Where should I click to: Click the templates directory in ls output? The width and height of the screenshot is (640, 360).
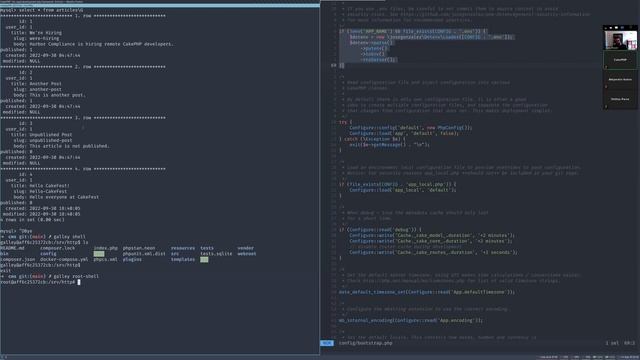coord(183,260)
